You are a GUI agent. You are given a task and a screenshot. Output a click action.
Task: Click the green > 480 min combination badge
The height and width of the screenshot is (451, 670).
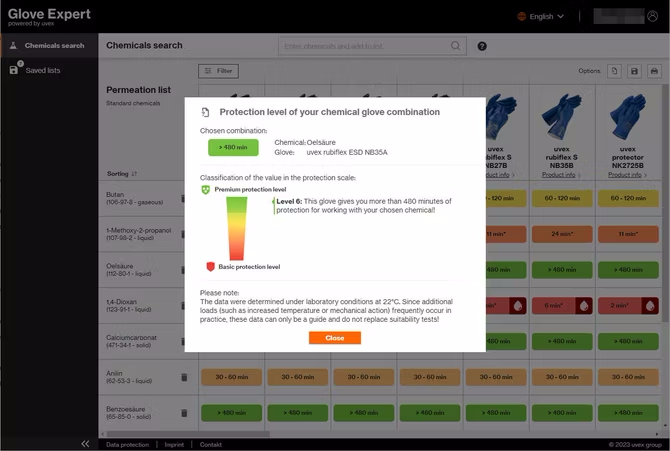233,147
